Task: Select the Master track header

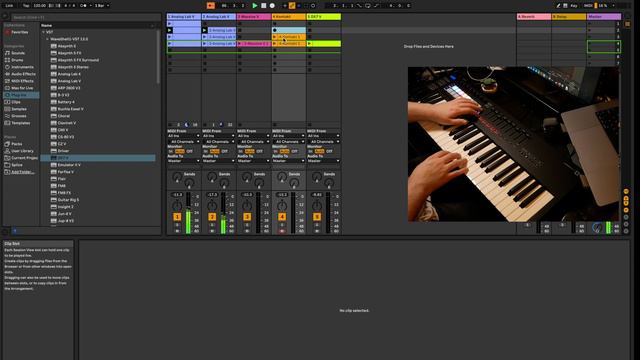Action: [x=604, y=17]
